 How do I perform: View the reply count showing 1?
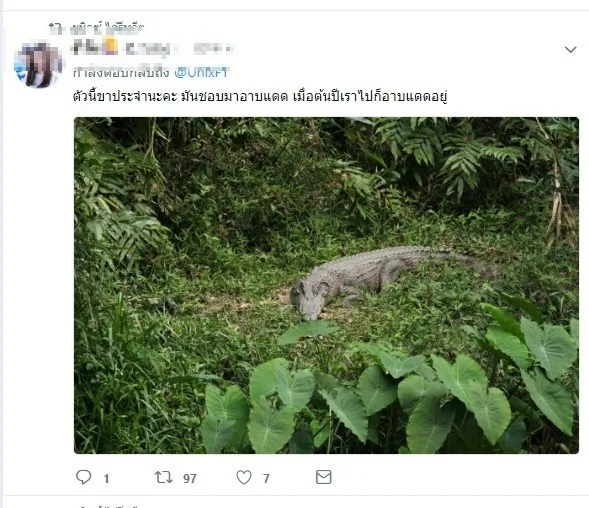[x=106, y=478]
